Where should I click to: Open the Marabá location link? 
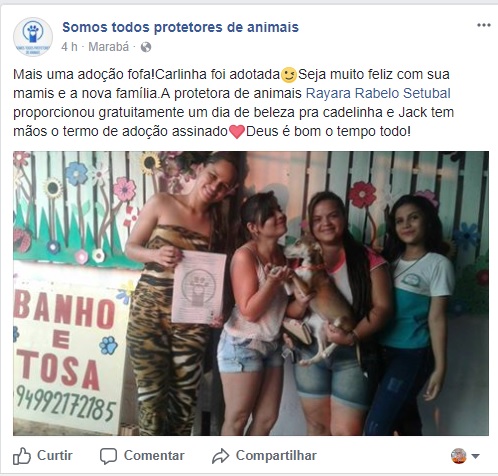[x=108, y=47]
